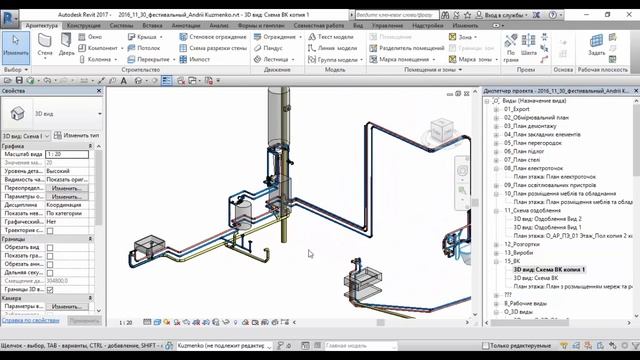
Task: Open the Справка по свойствам link
Action: [31, 321]
